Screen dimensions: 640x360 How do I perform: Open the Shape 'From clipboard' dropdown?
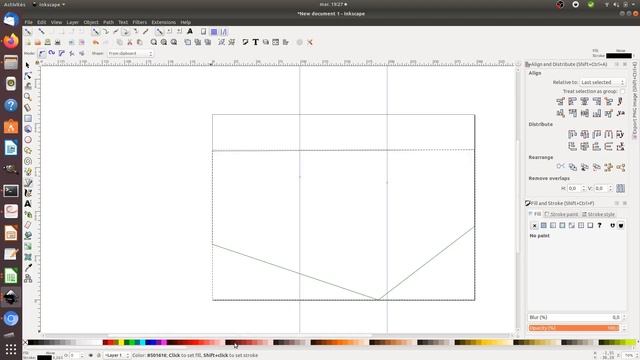click(130, 53)
